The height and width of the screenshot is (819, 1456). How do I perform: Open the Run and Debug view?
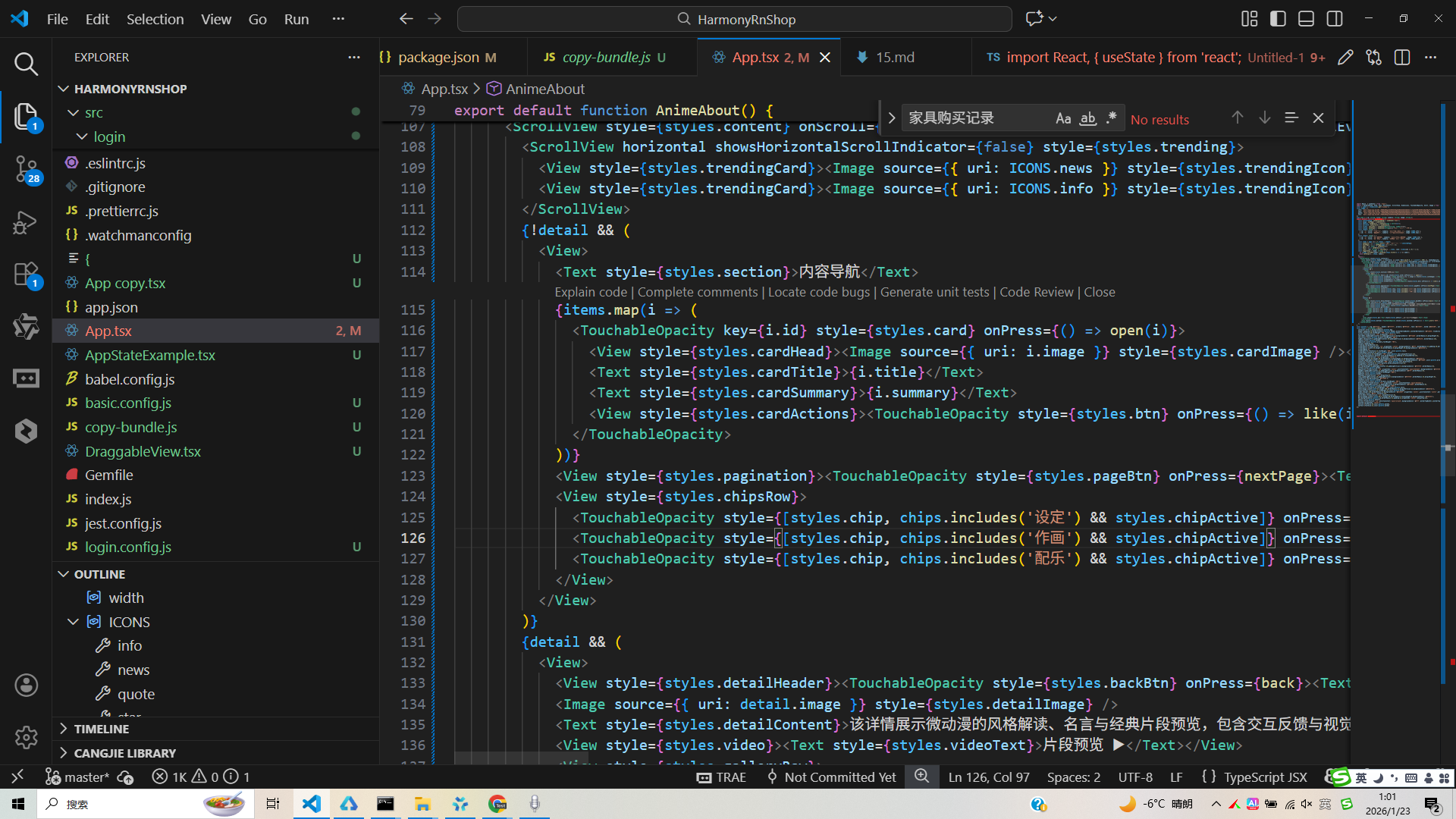26,223
